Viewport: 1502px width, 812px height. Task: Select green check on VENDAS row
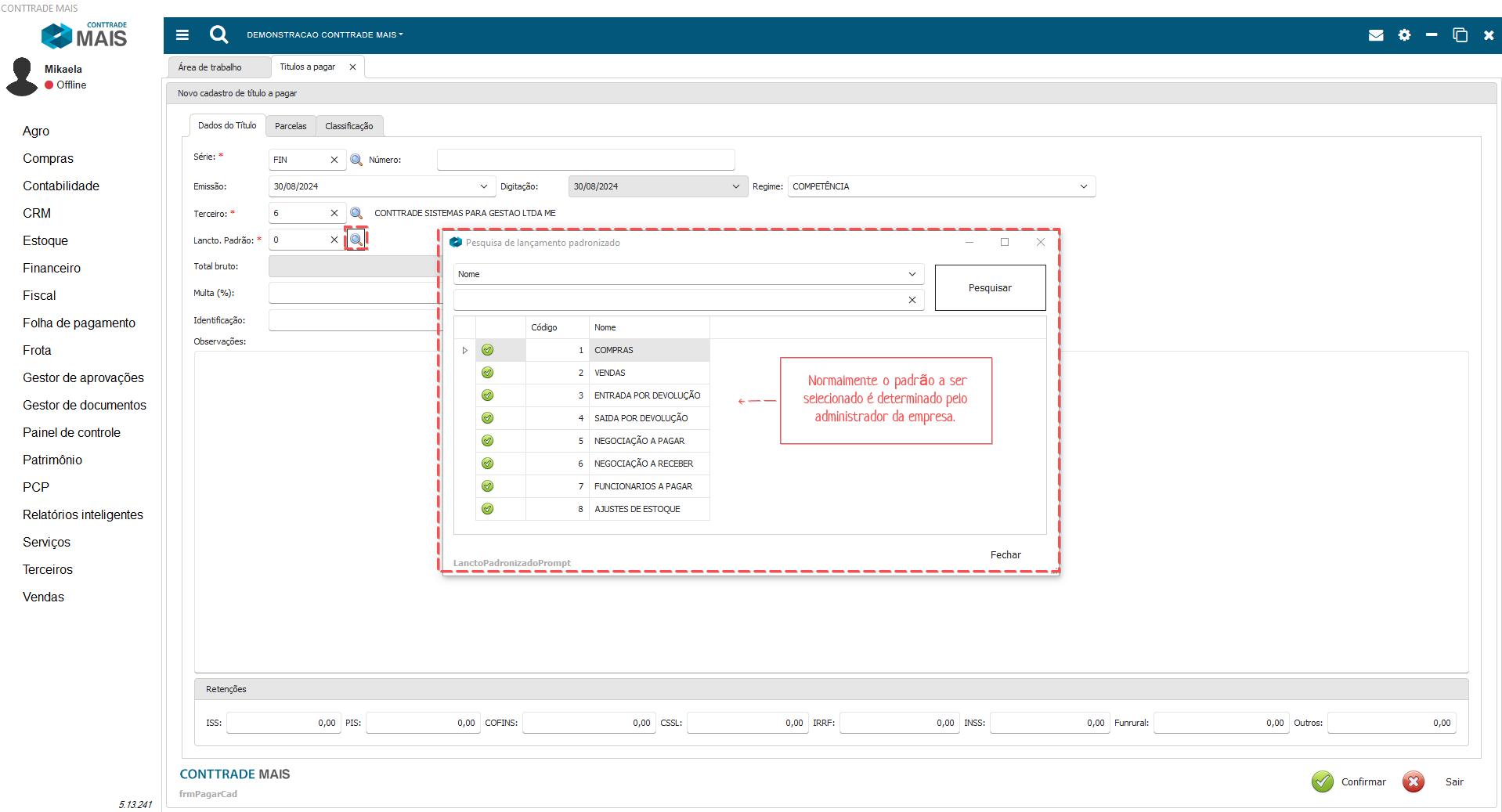click(x=487, y=373)
